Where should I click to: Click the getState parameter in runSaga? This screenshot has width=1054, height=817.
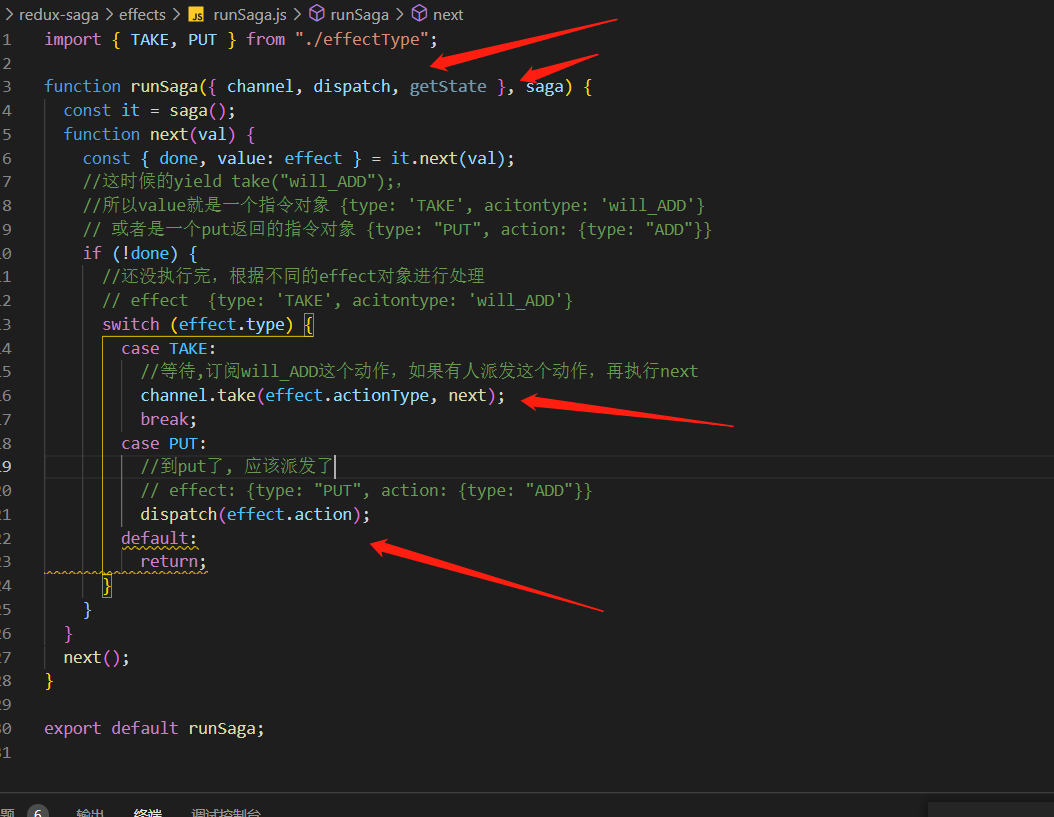448,87
